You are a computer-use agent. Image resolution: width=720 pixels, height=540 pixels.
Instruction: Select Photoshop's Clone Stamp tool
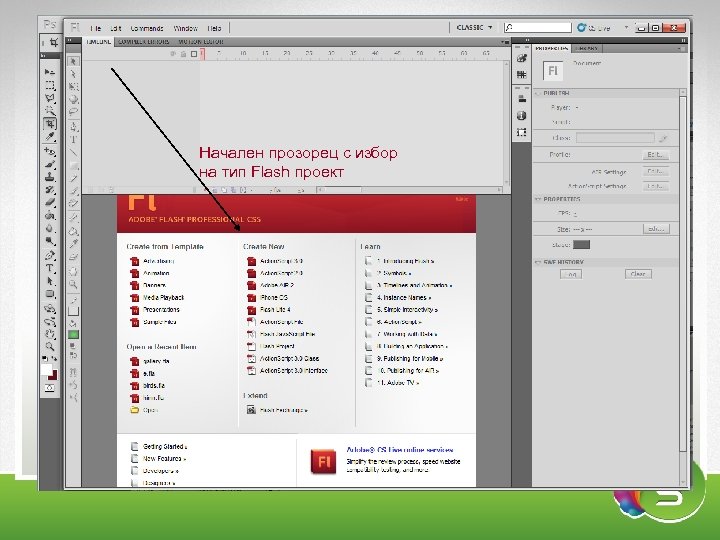(50, 177)
